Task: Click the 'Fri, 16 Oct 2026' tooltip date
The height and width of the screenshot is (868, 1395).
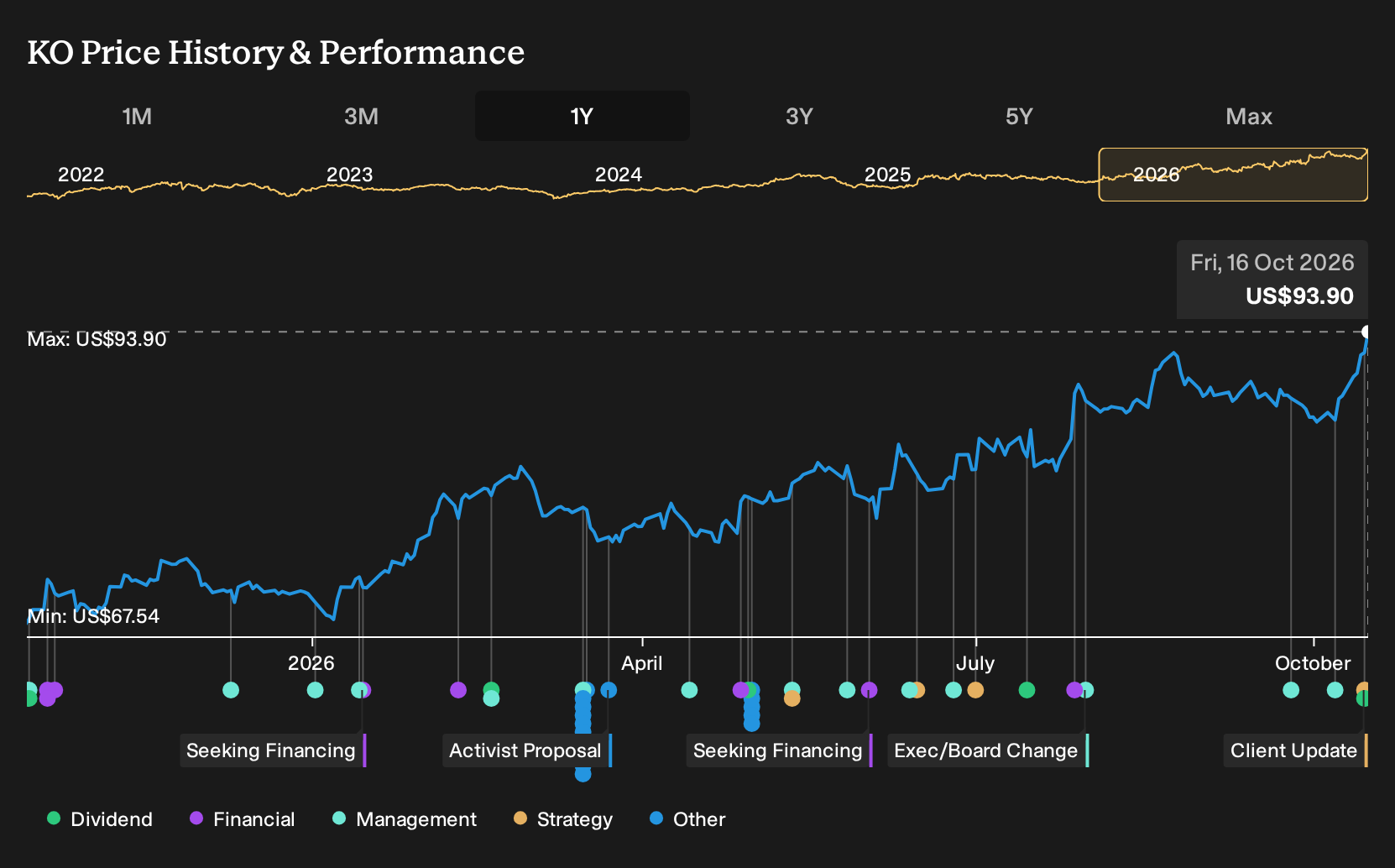Action: pyautogui.click(x=1272, y=263)
